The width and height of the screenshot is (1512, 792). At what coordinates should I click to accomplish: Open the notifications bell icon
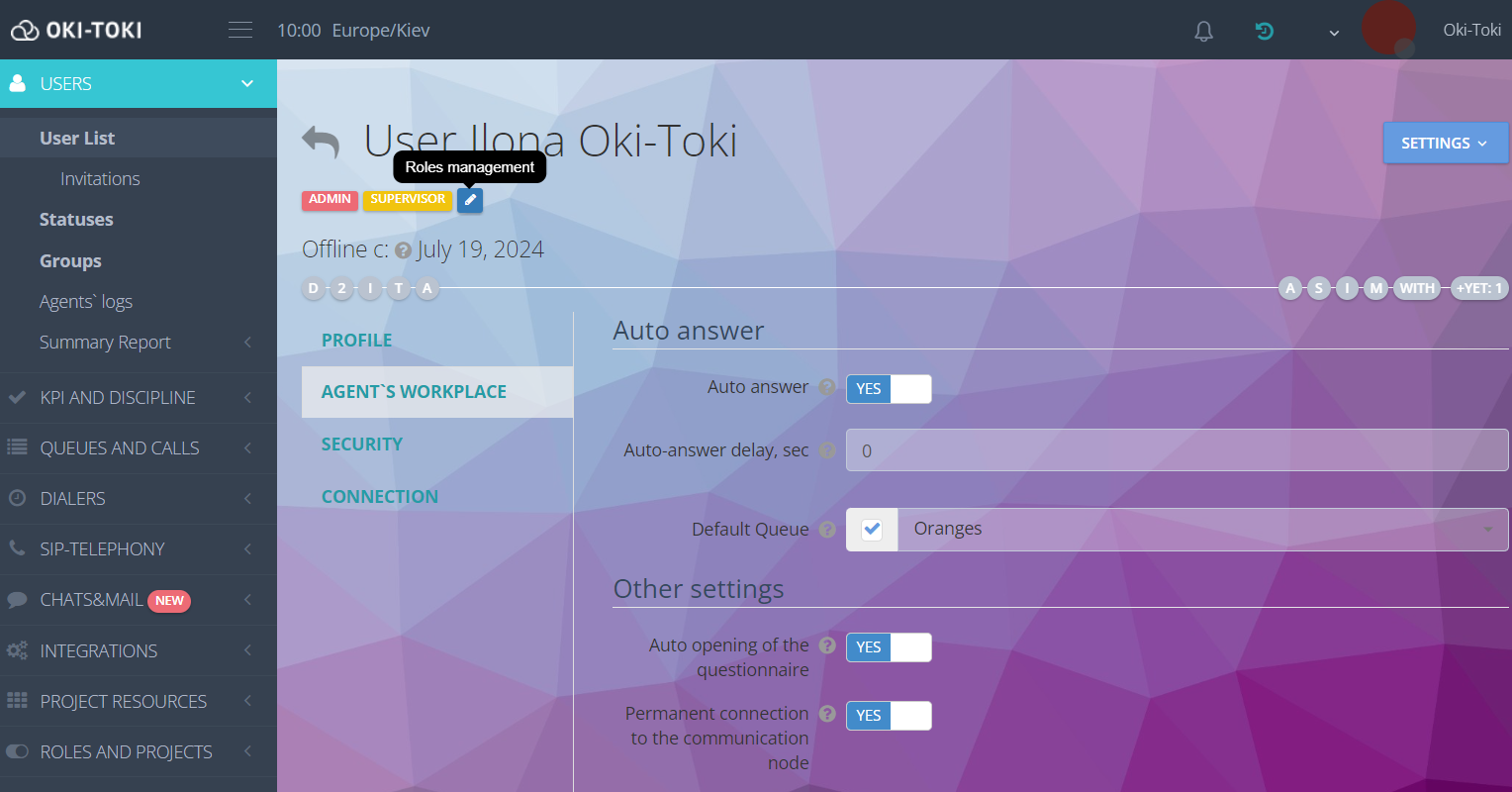[1203, 32]
